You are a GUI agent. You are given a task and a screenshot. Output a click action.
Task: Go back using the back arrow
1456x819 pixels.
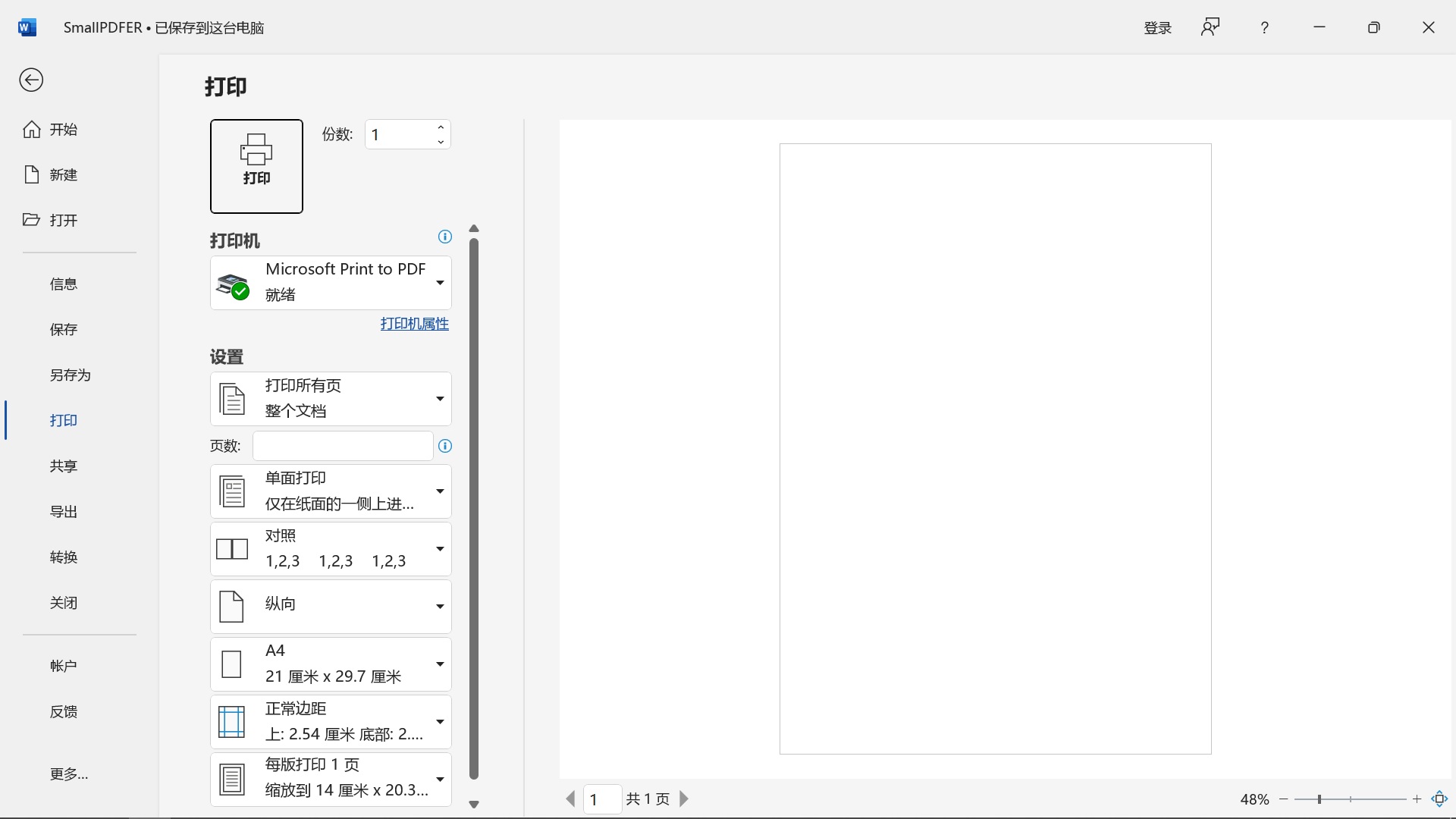click(31, 80)
